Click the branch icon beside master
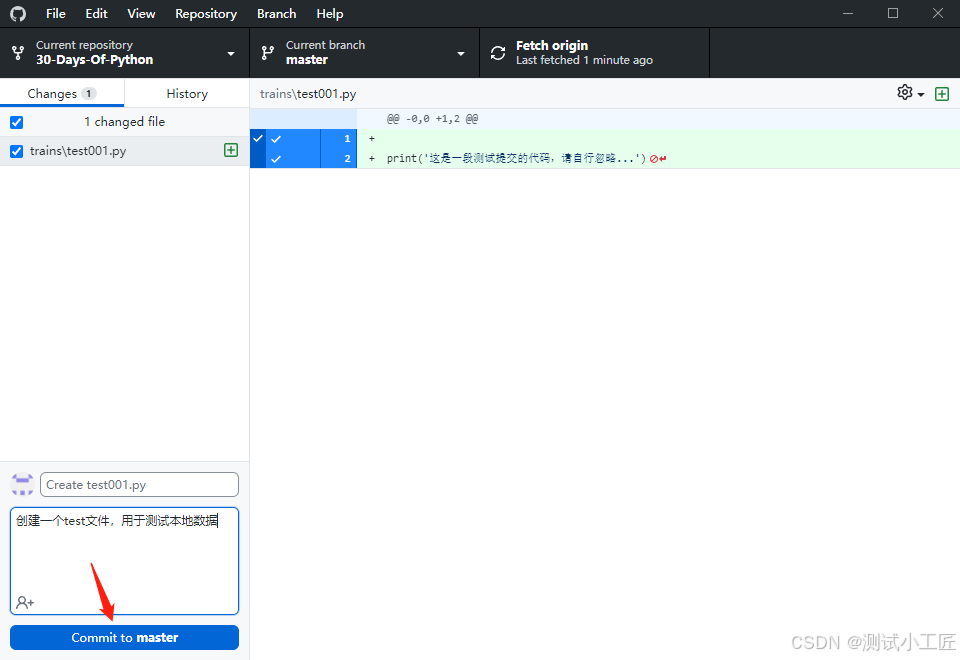Viewport: 960px width, 660px height. [268, 53]
